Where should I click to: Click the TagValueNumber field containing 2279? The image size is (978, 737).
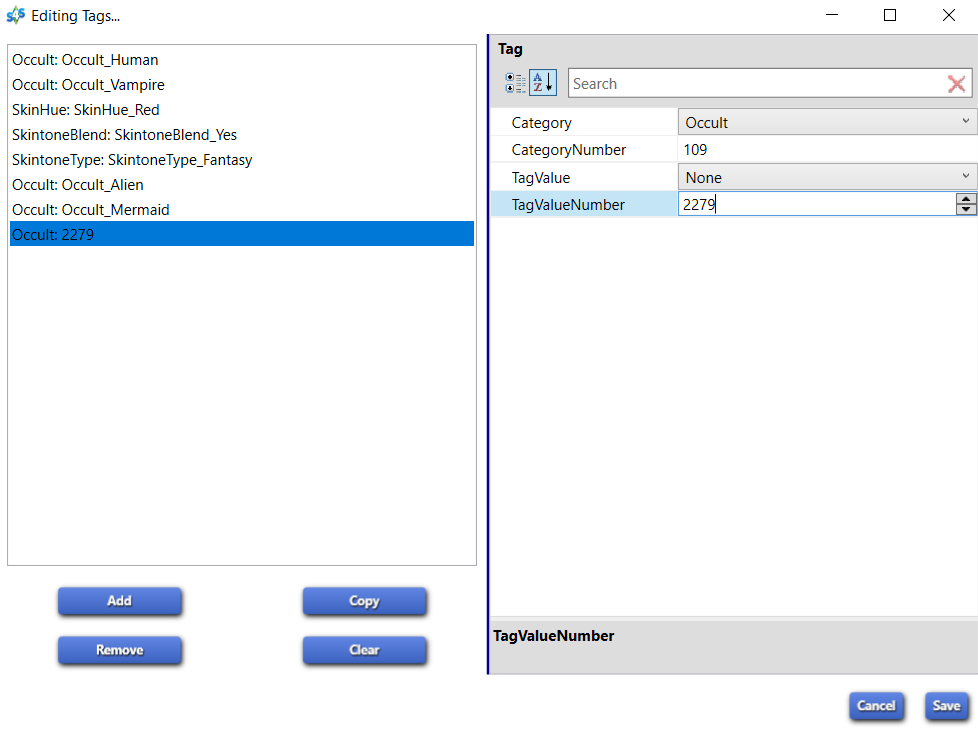tap(816, 204)
